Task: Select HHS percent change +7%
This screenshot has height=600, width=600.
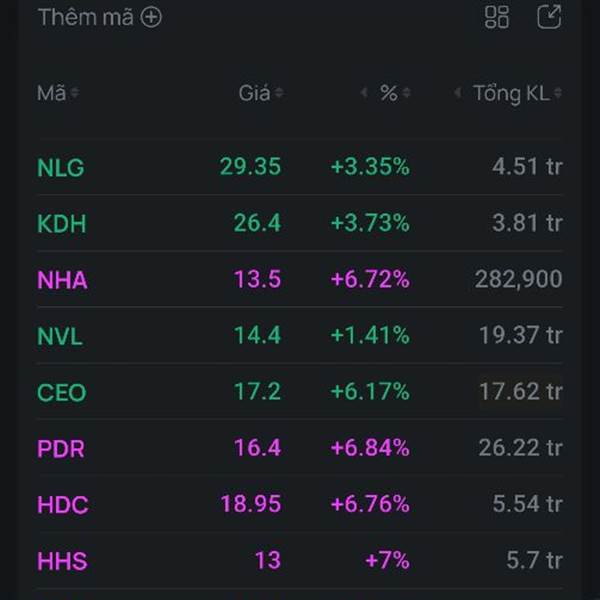Action: click(x=387, y=560)
